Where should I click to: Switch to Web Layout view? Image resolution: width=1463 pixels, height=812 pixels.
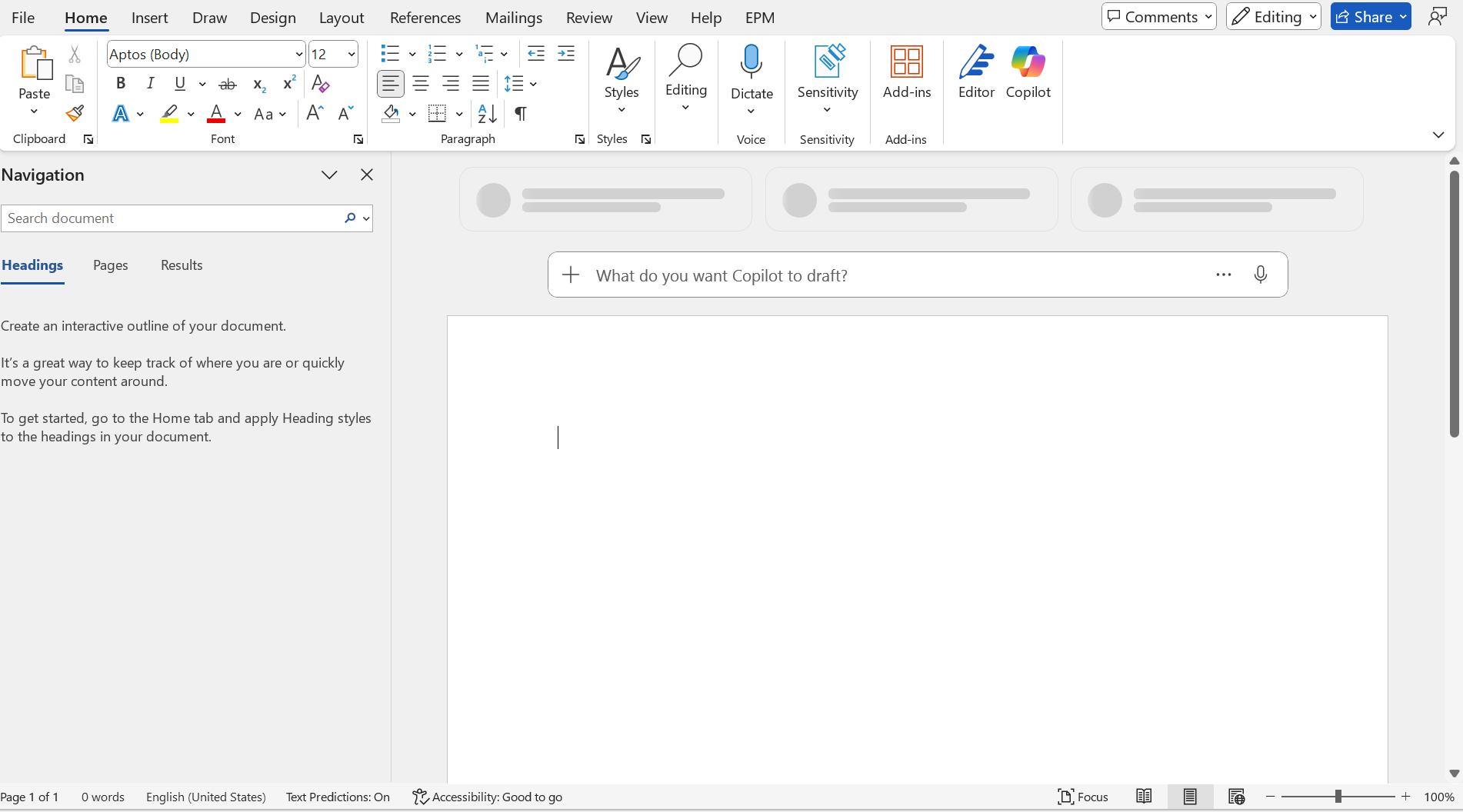pos(1236,797)
